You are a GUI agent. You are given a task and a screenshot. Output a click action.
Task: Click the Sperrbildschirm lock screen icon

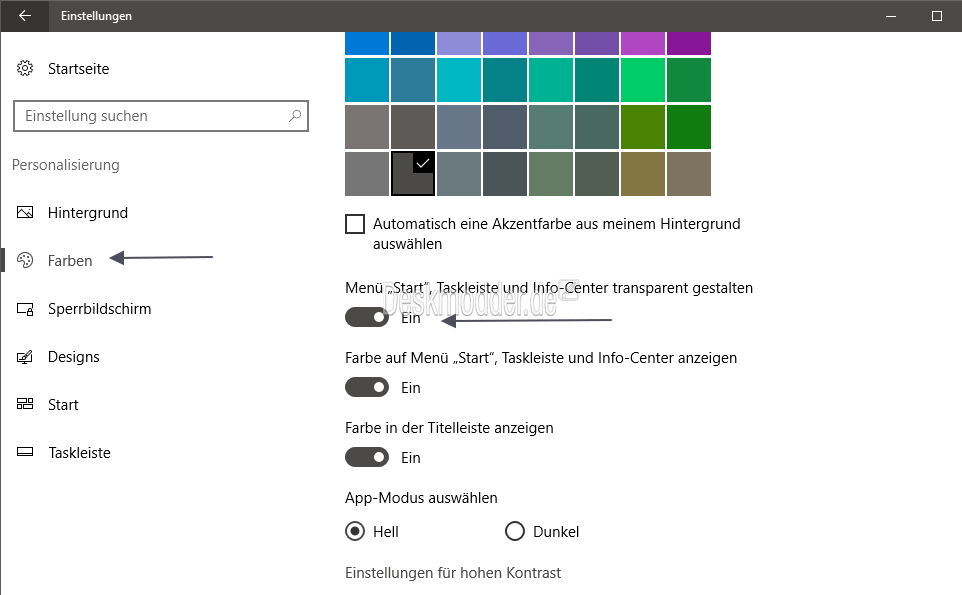[x=25, y=309]
